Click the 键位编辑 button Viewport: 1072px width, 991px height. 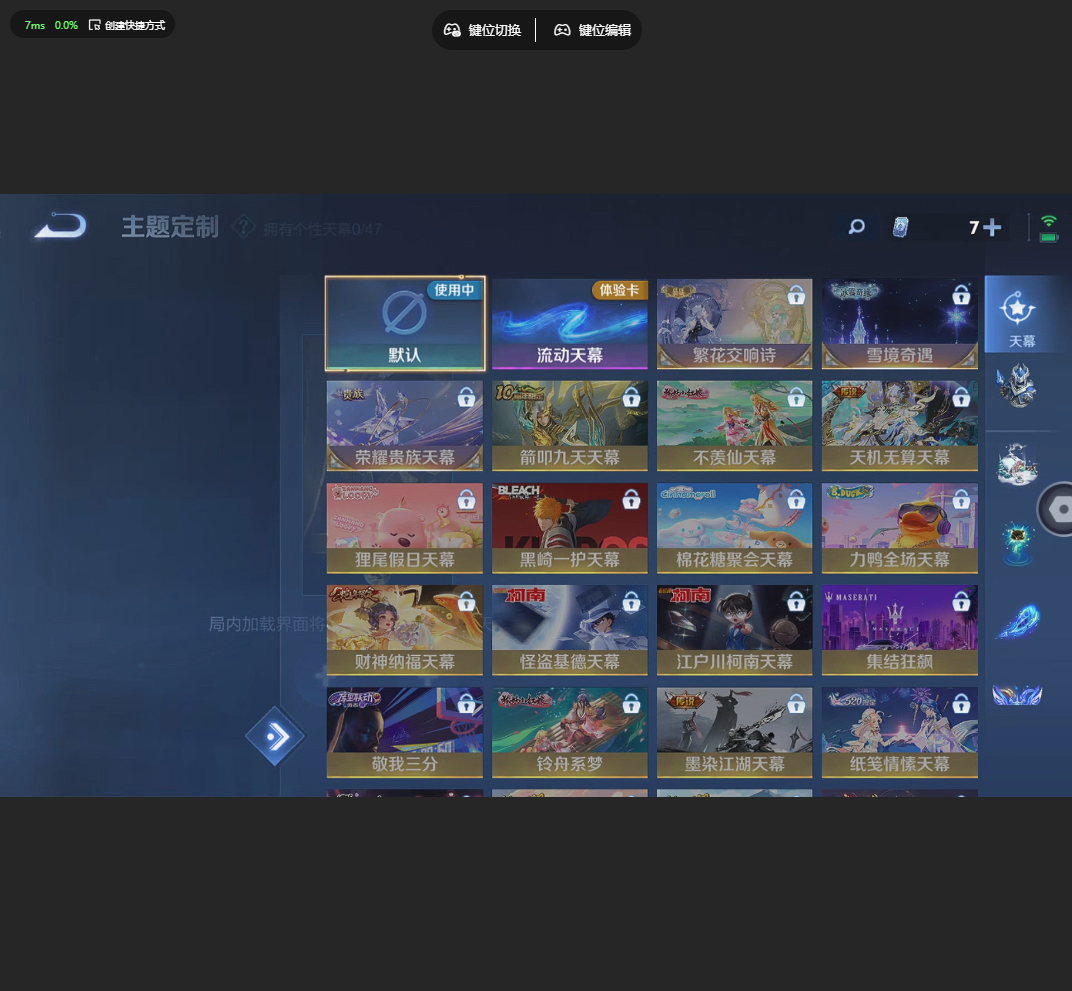[593, 30]
